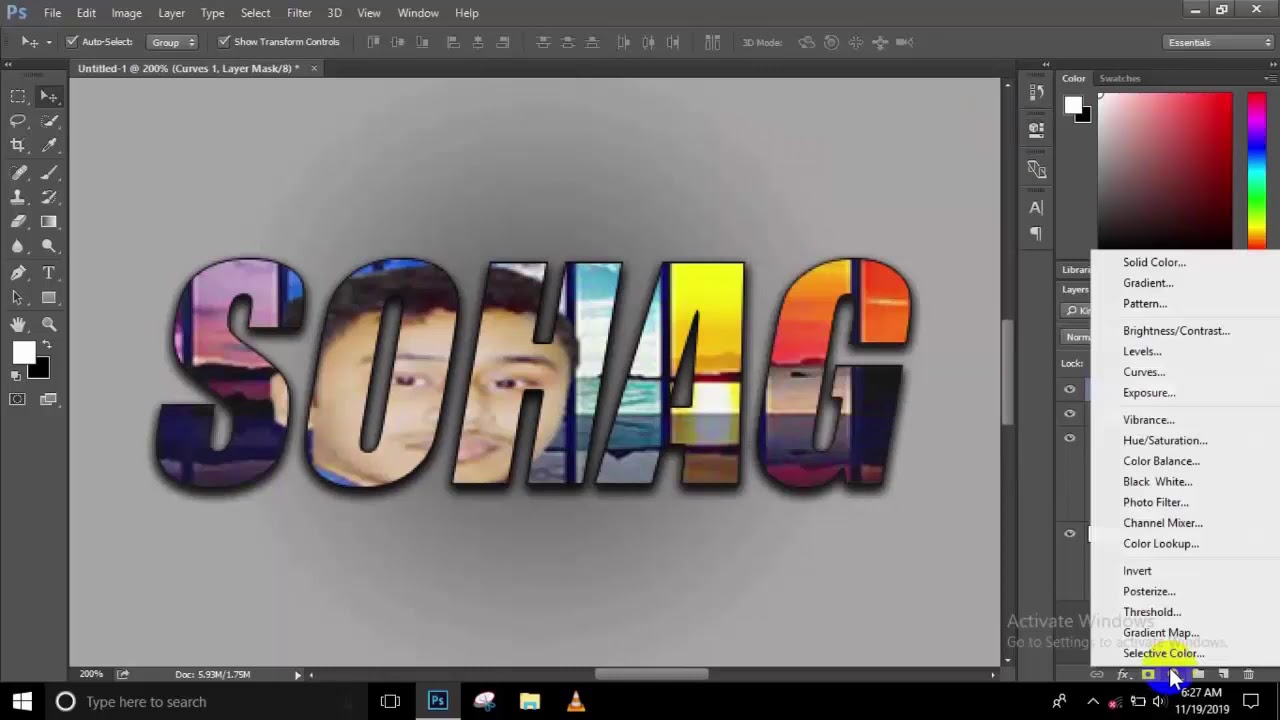Select the Path Selection tool
This screenshot has width=1280, height=720.
point(18,298)
